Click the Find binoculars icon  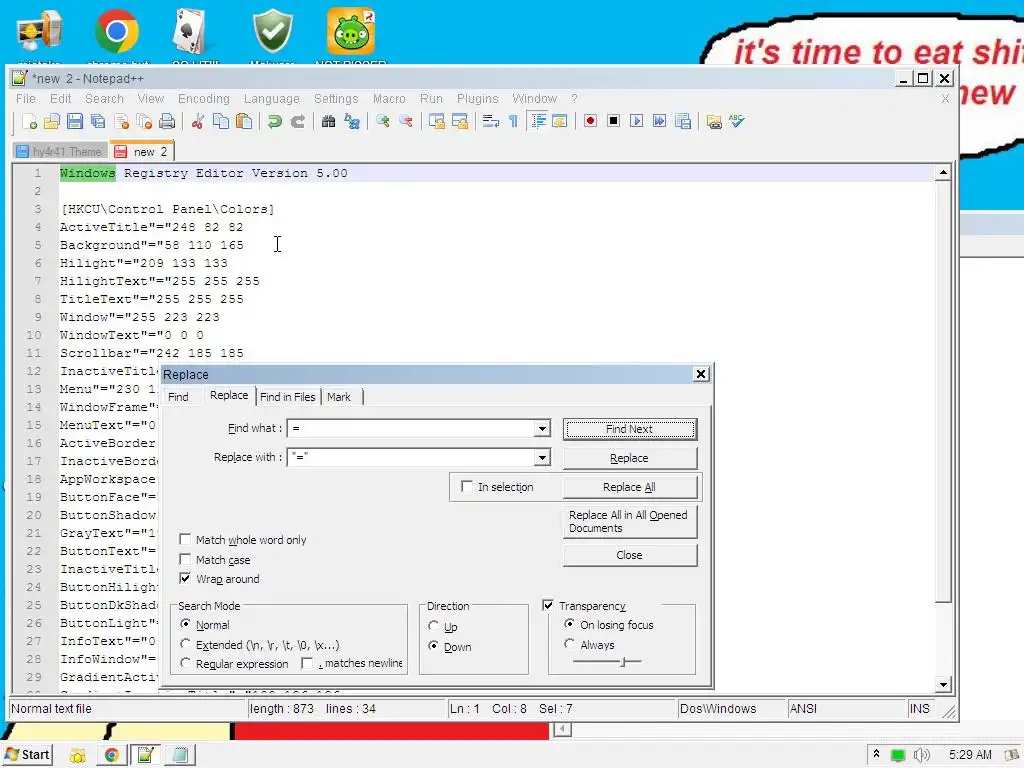tap(328, 121)
